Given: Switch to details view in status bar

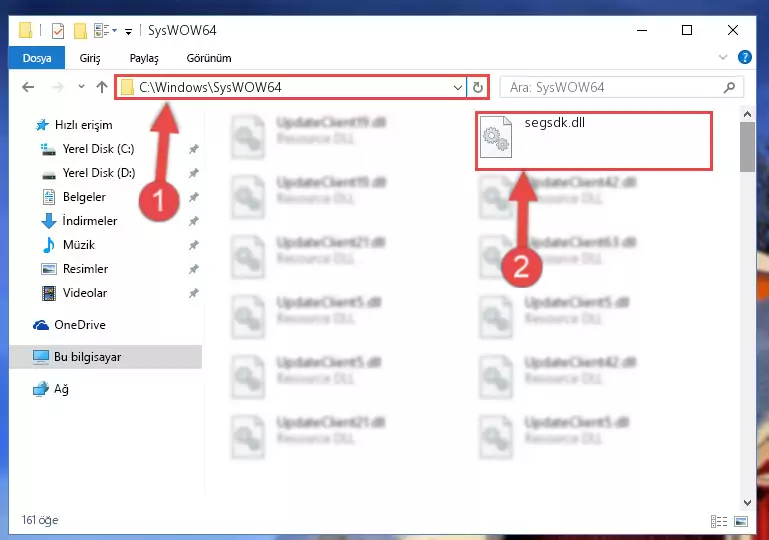Looking at the screenshot, I should point(719,521).
